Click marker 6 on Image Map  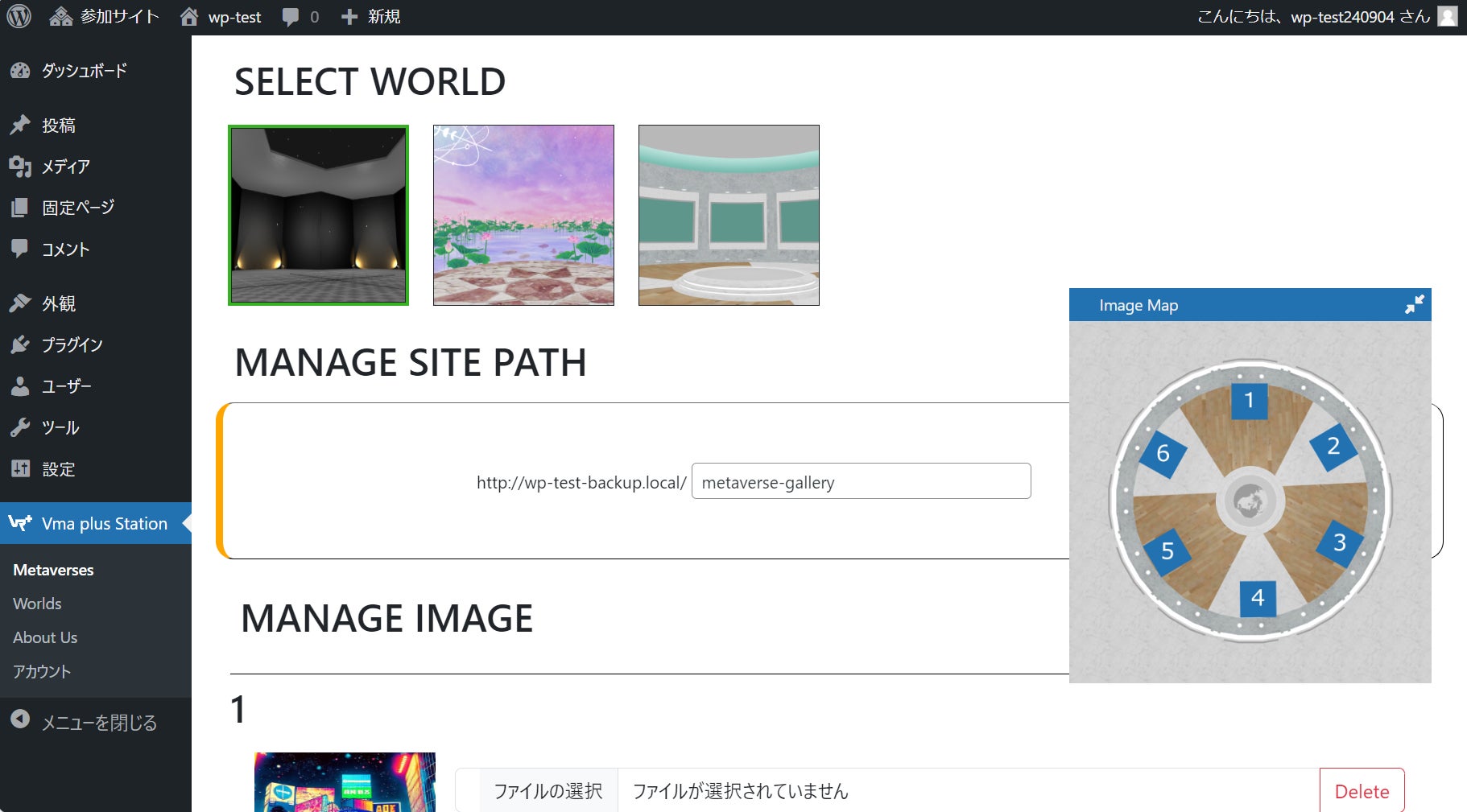point(1163,454)
